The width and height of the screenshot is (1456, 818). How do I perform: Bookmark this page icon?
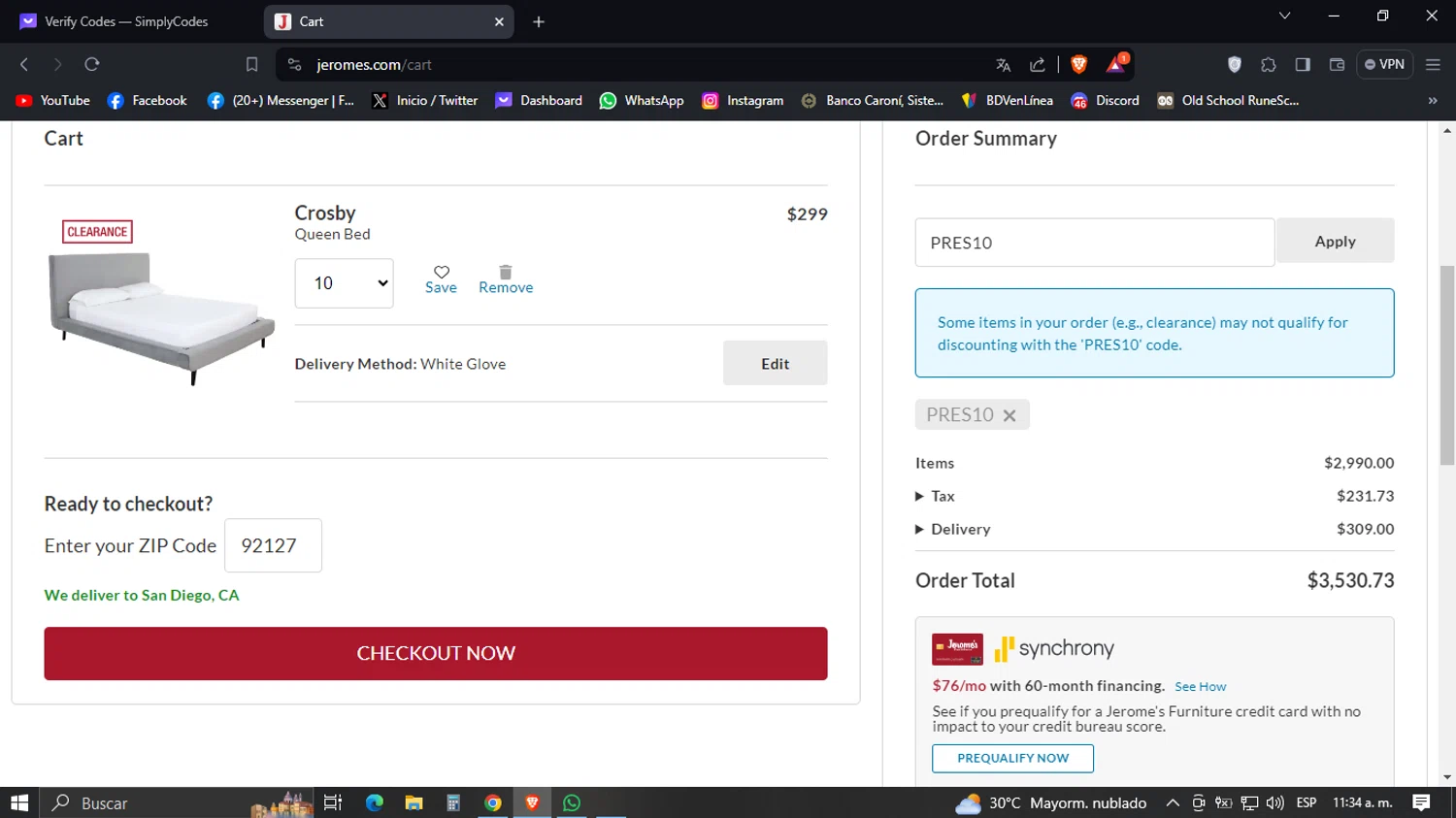(251, 64)
